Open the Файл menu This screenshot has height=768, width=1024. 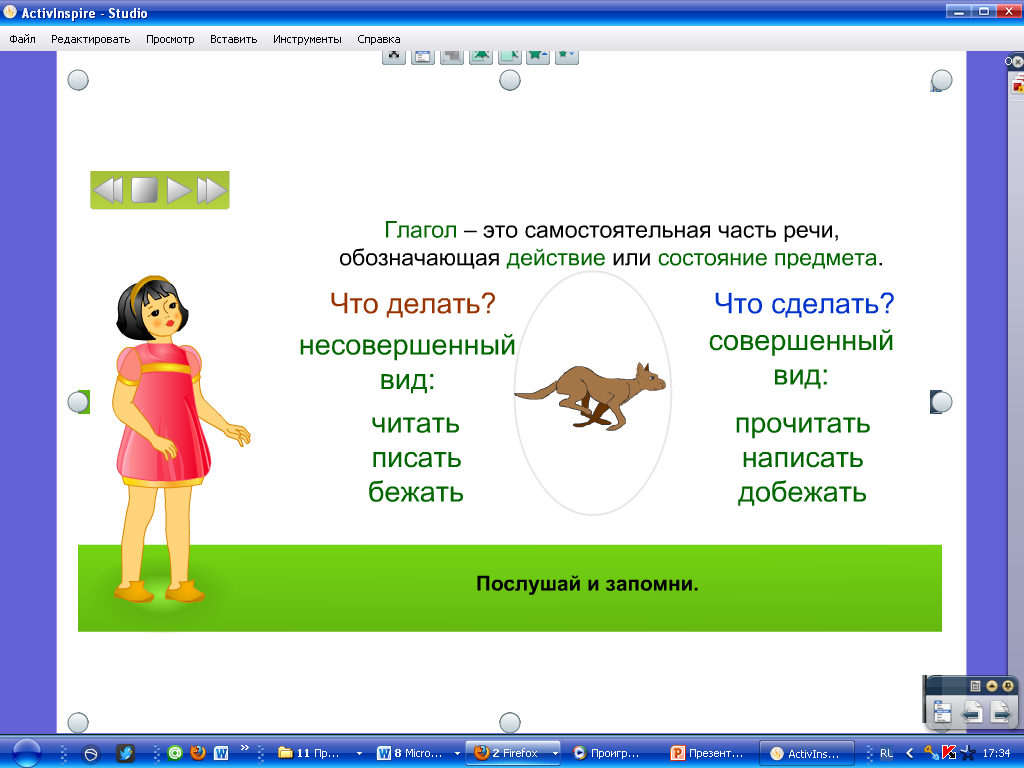(23, 39)
